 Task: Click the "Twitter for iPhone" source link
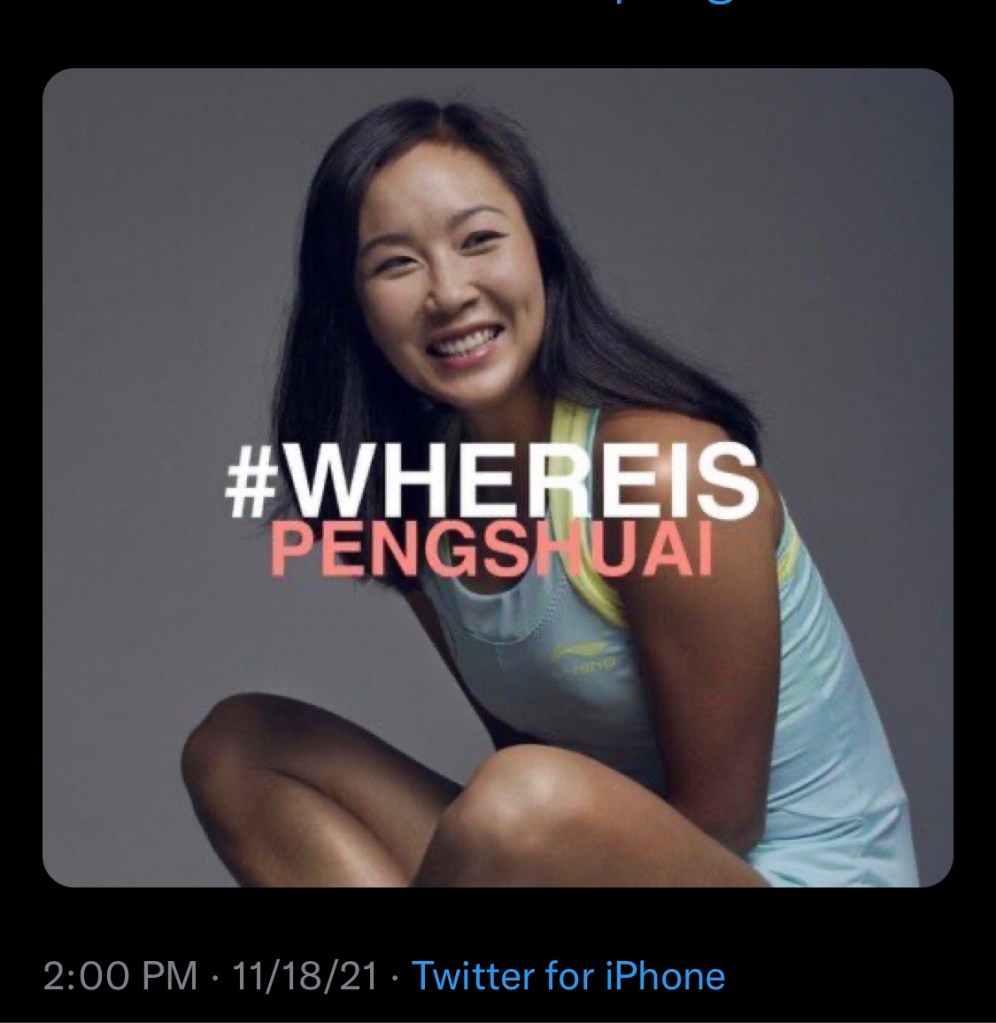(569, 977)
